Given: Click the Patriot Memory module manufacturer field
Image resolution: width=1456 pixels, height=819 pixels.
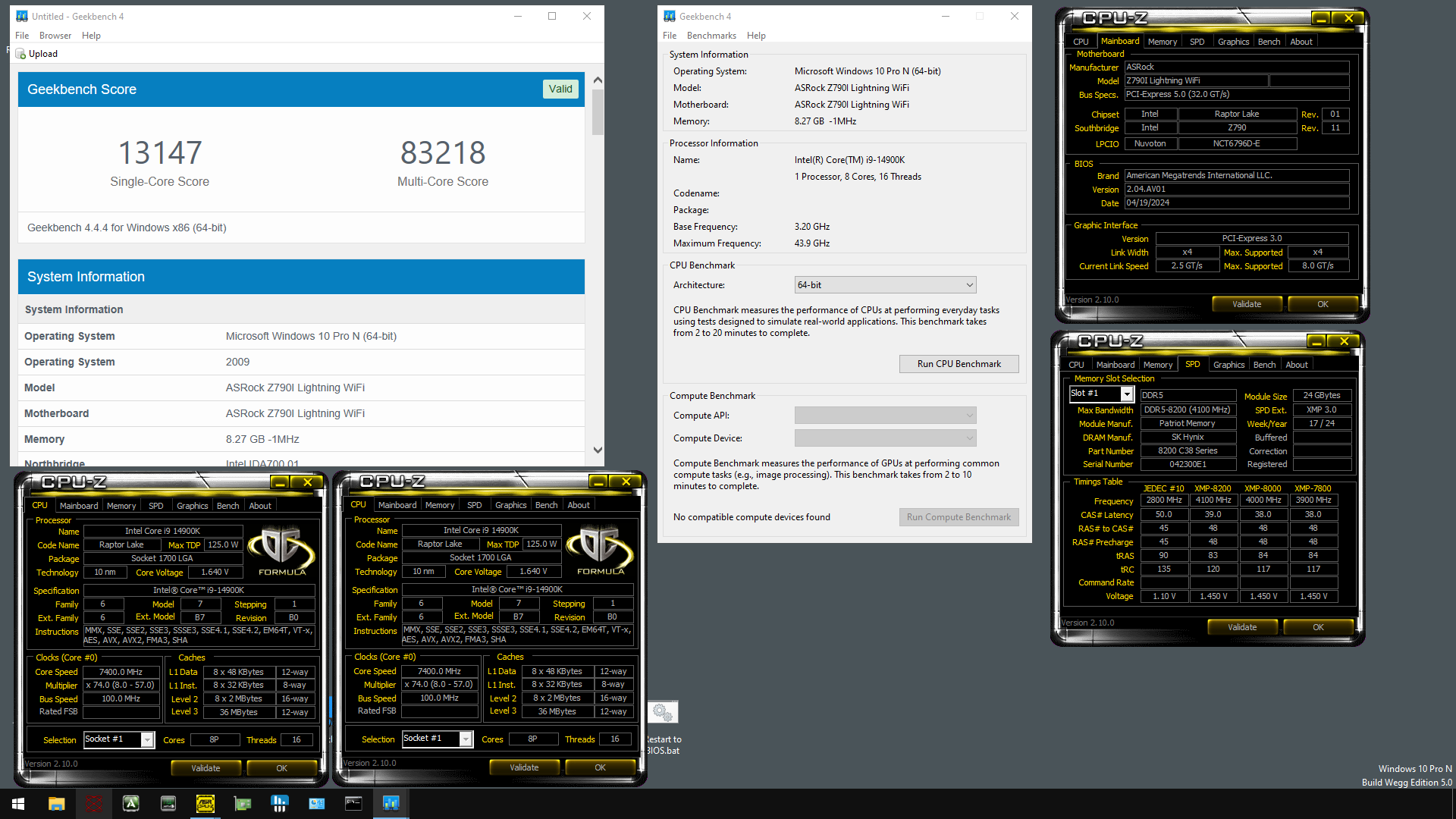Looking at the screenshot, I should 1188,424.
